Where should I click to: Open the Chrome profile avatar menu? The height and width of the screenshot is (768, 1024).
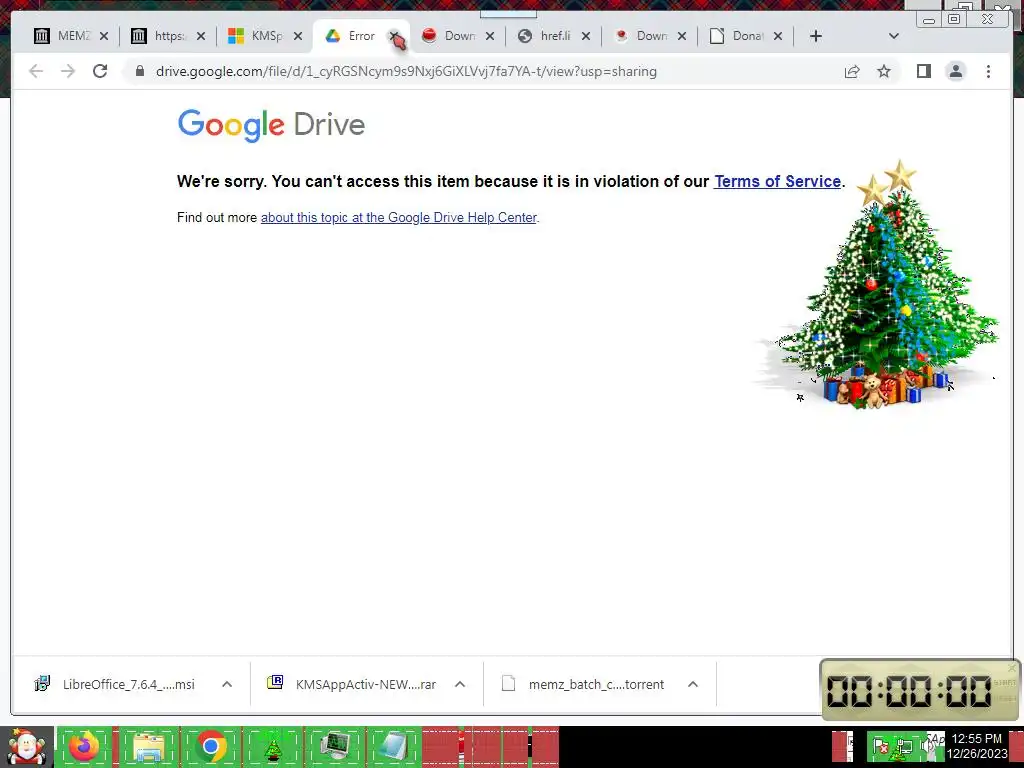[955, 71]
